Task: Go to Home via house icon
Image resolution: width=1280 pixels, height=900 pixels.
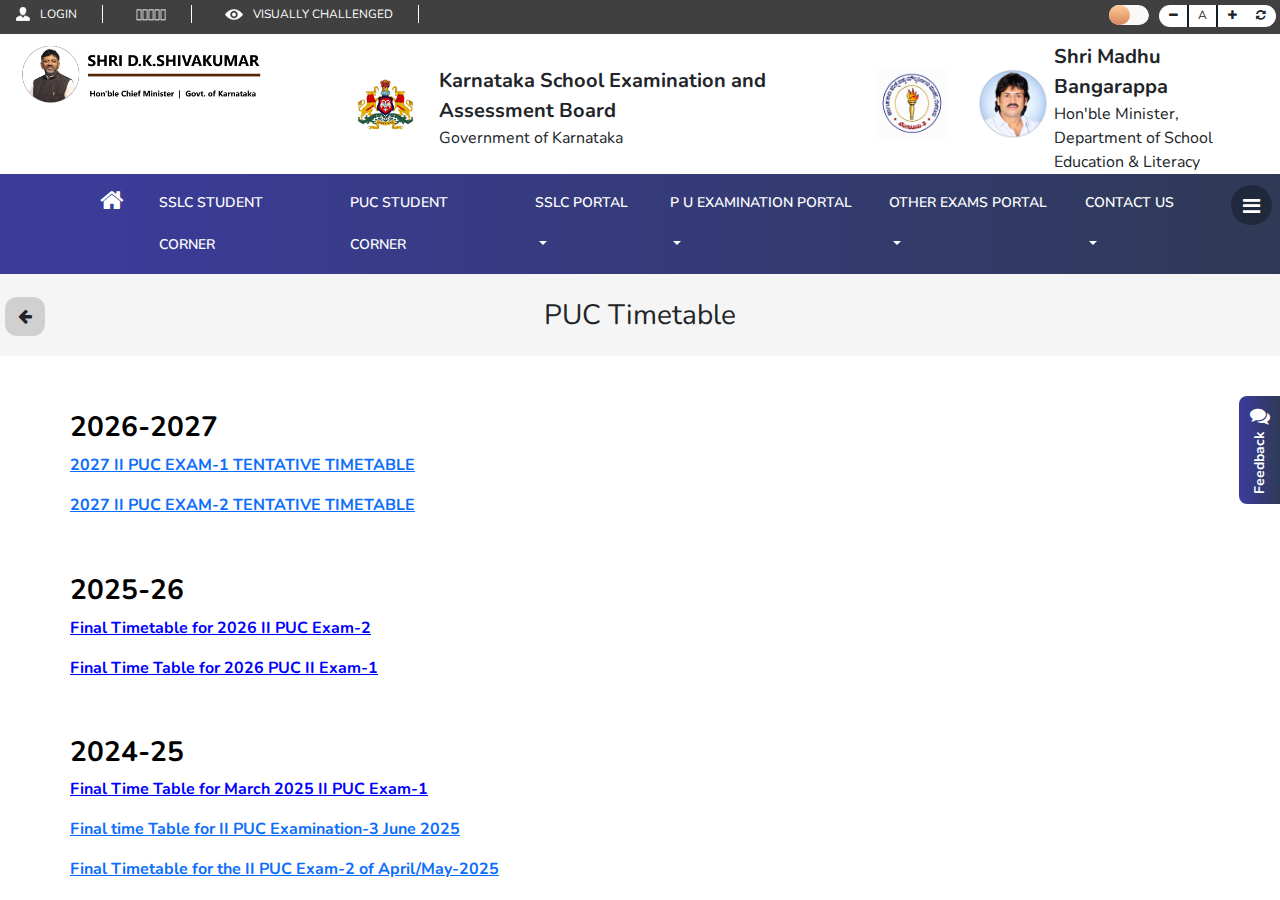Action: 111,200
